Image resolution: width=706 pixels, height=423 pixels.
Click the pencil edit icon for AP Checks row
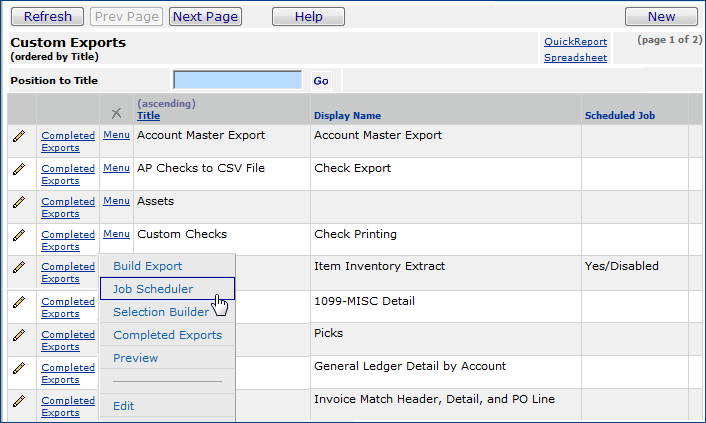point(18,170)
